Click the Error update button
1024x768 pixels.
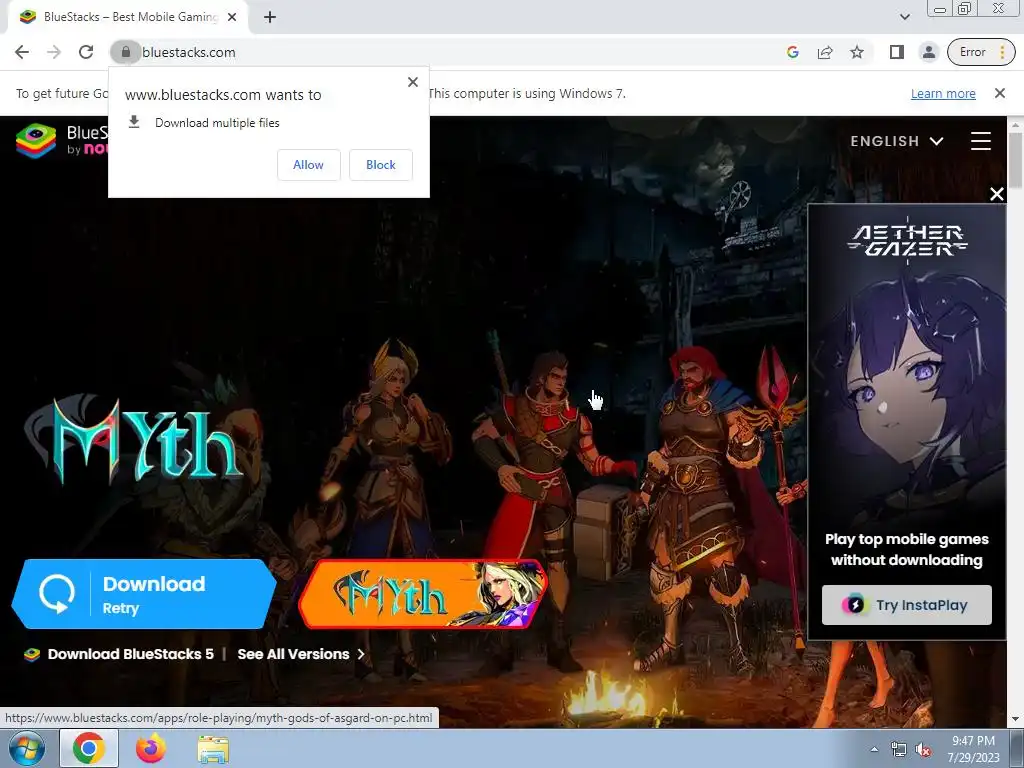pyautogui.click(x=981, y=52)
